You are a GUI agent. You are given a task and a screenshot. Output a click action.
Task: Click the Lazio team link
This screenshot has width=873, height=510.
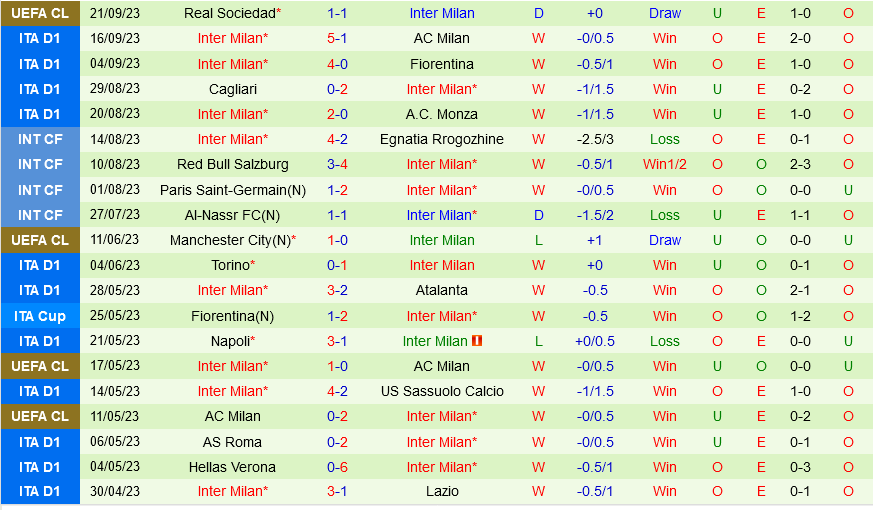(x=442, y=492)
